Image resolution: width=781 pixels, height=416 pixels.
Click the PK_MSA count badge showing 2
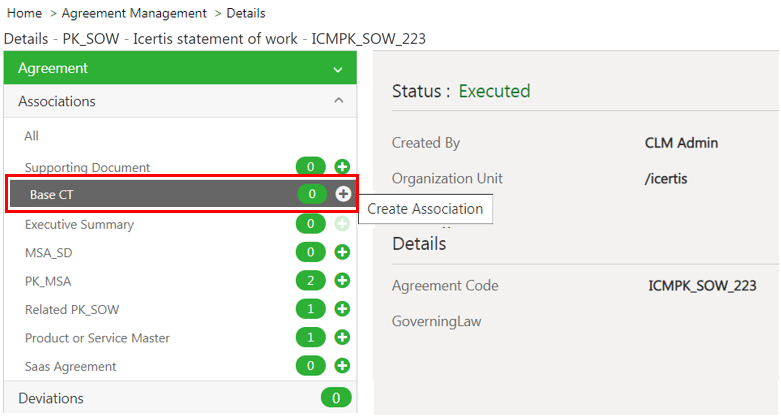tap(312, 281)
